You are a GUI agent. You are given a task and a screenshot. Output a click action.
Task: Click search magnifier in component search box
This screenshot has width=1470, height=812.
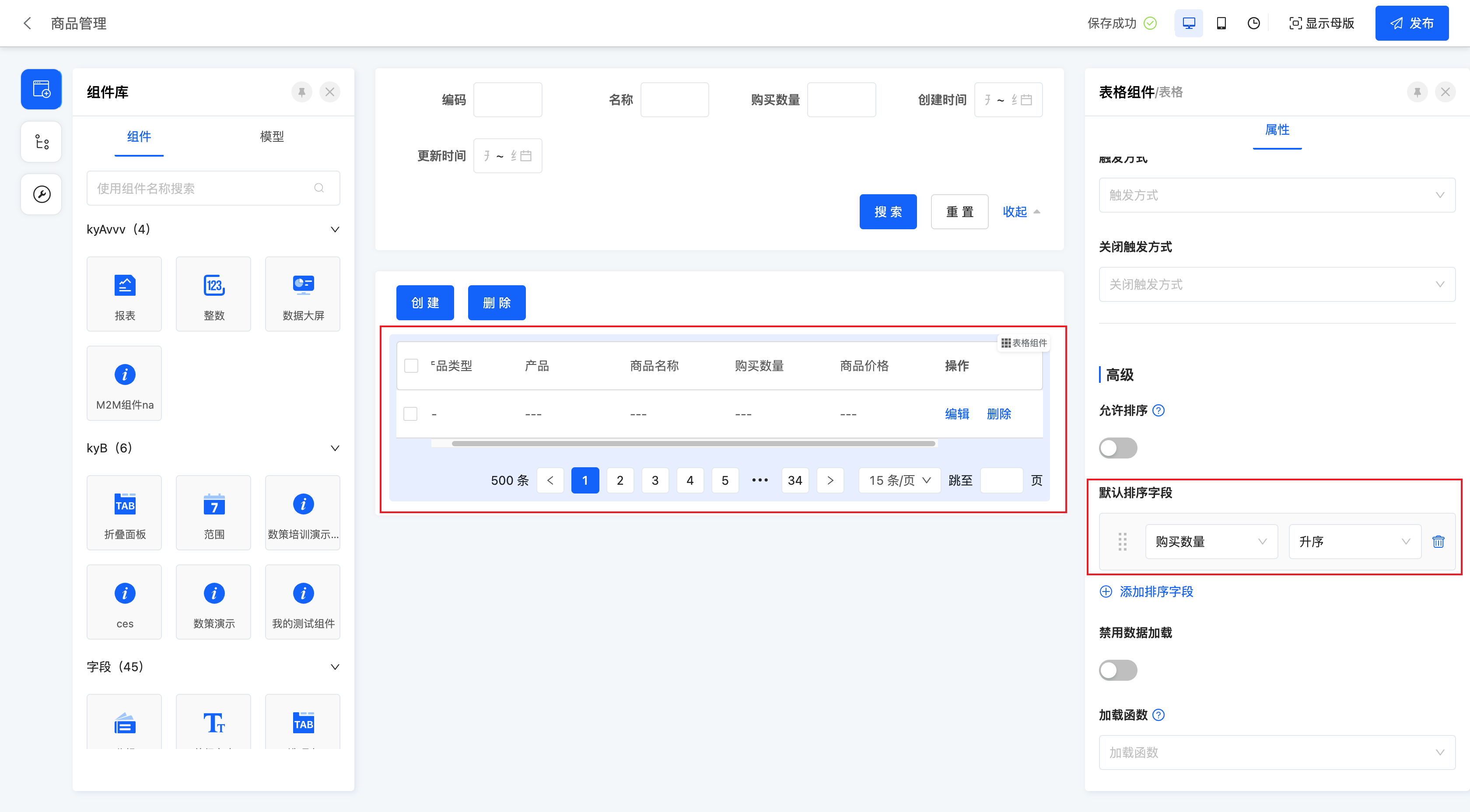319,188
